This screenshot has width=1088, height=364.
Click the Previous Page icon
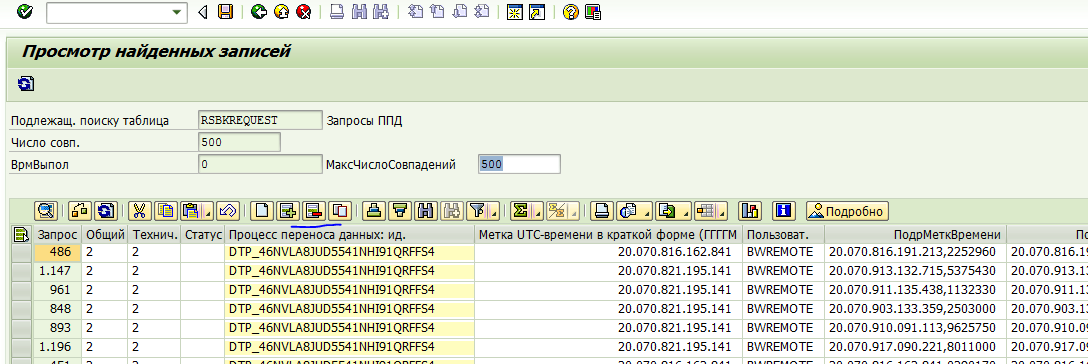(x=436, y=12)
